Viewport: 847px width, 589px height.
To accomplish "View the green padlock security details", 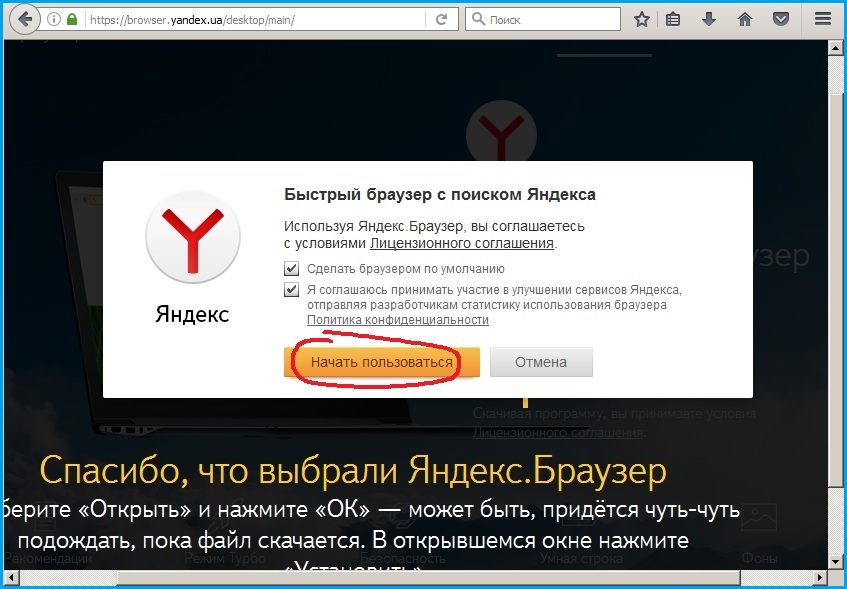I will (x=71, y=19).
